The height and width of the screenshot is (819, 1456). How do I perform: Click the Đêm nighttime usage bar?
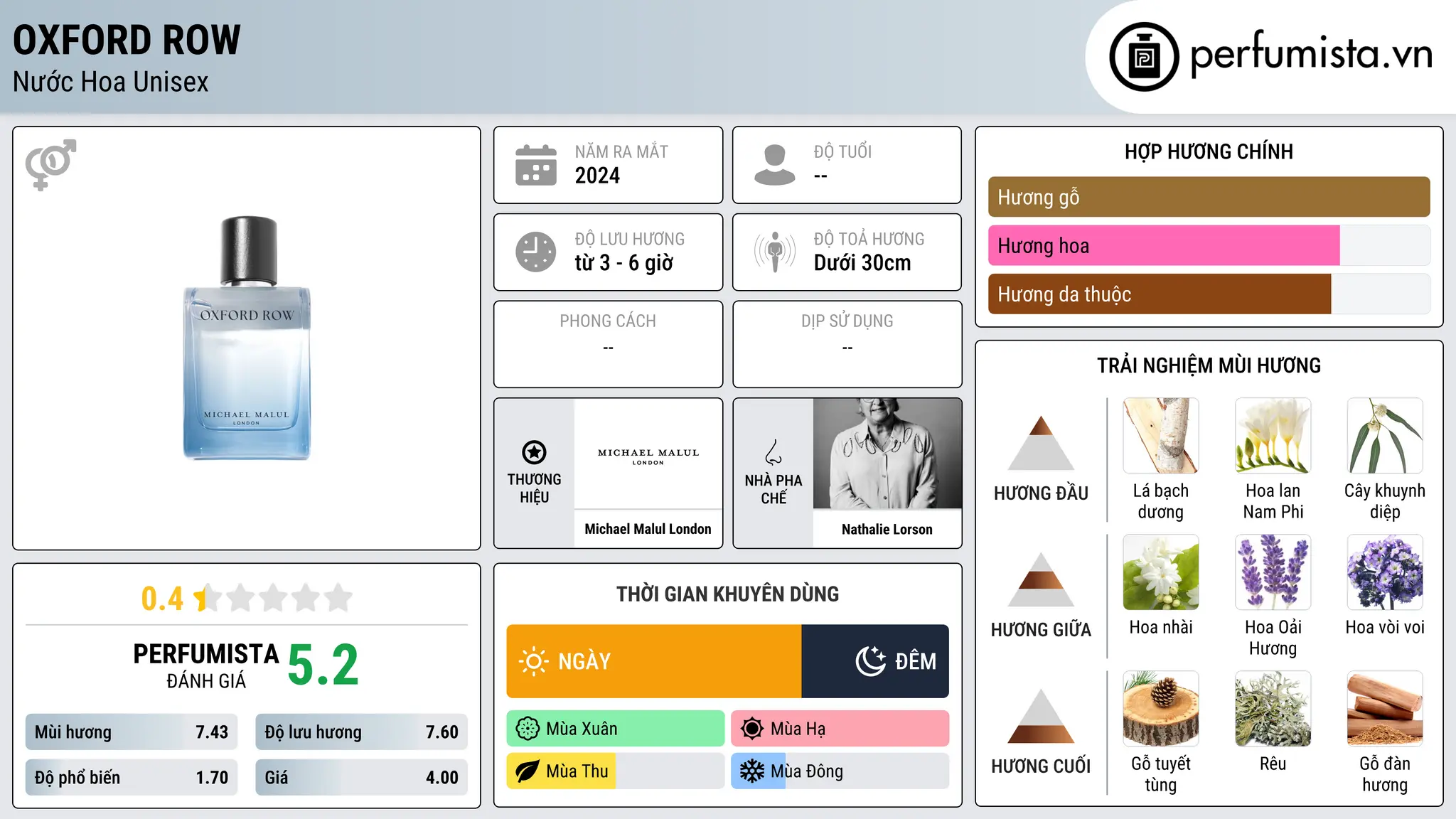coord(875,661)
